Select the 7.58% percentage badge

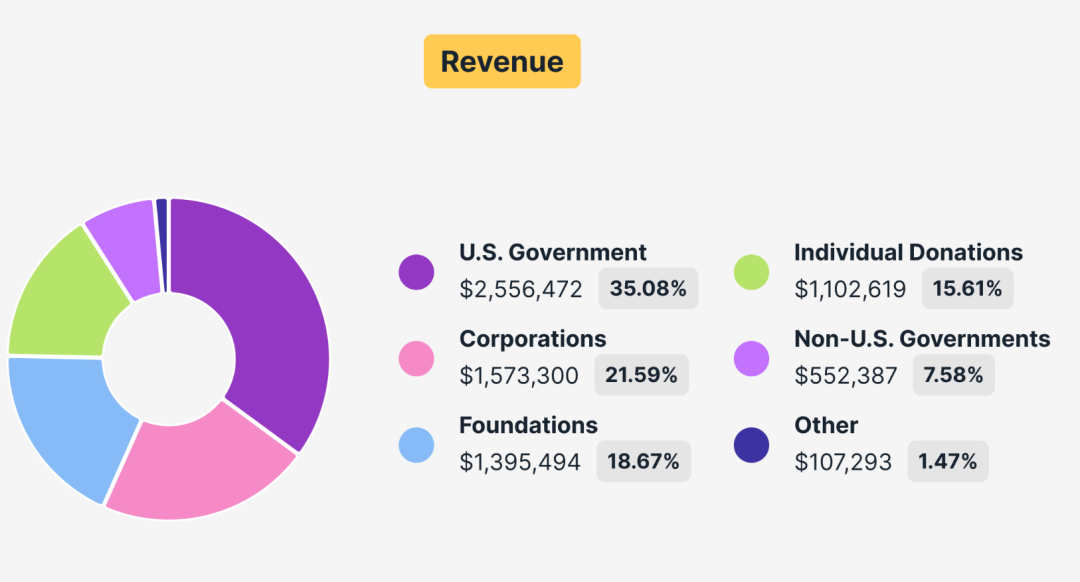[x=953, y=375]
